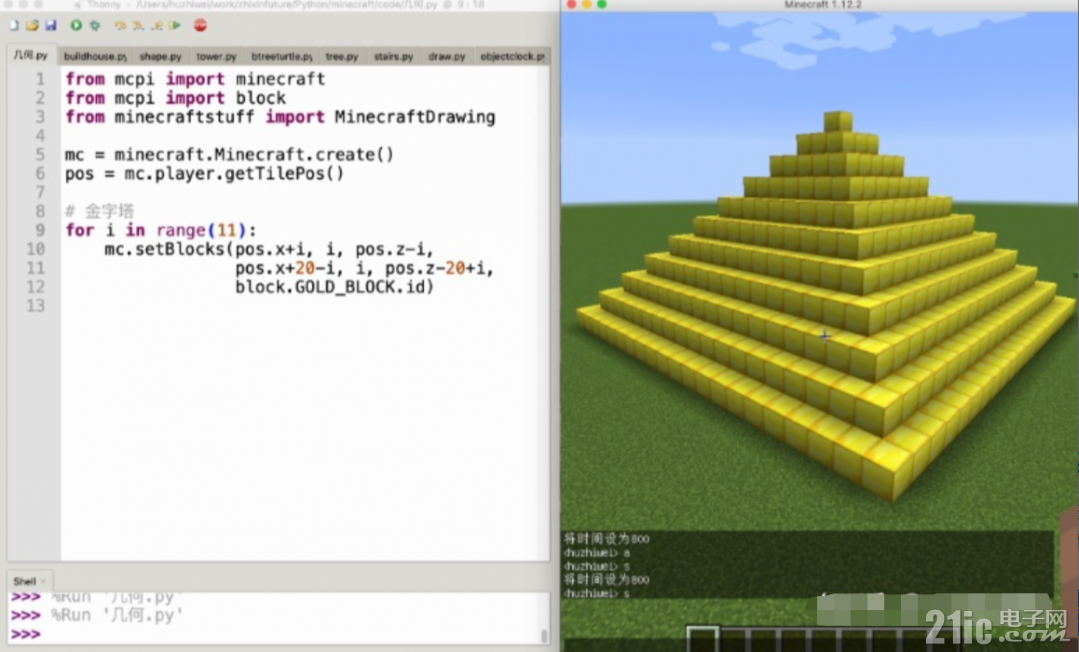Click 'MinecraftDrawing' on code line 3

click(x=415, y=117)
